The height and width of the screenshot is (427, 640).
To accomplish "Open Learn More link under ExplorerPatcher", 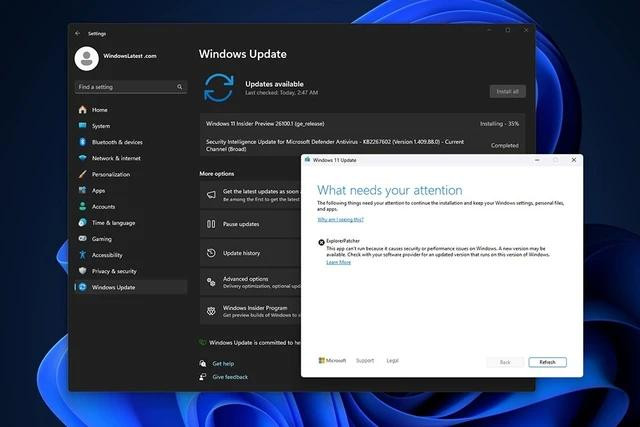I will point(338,262).
